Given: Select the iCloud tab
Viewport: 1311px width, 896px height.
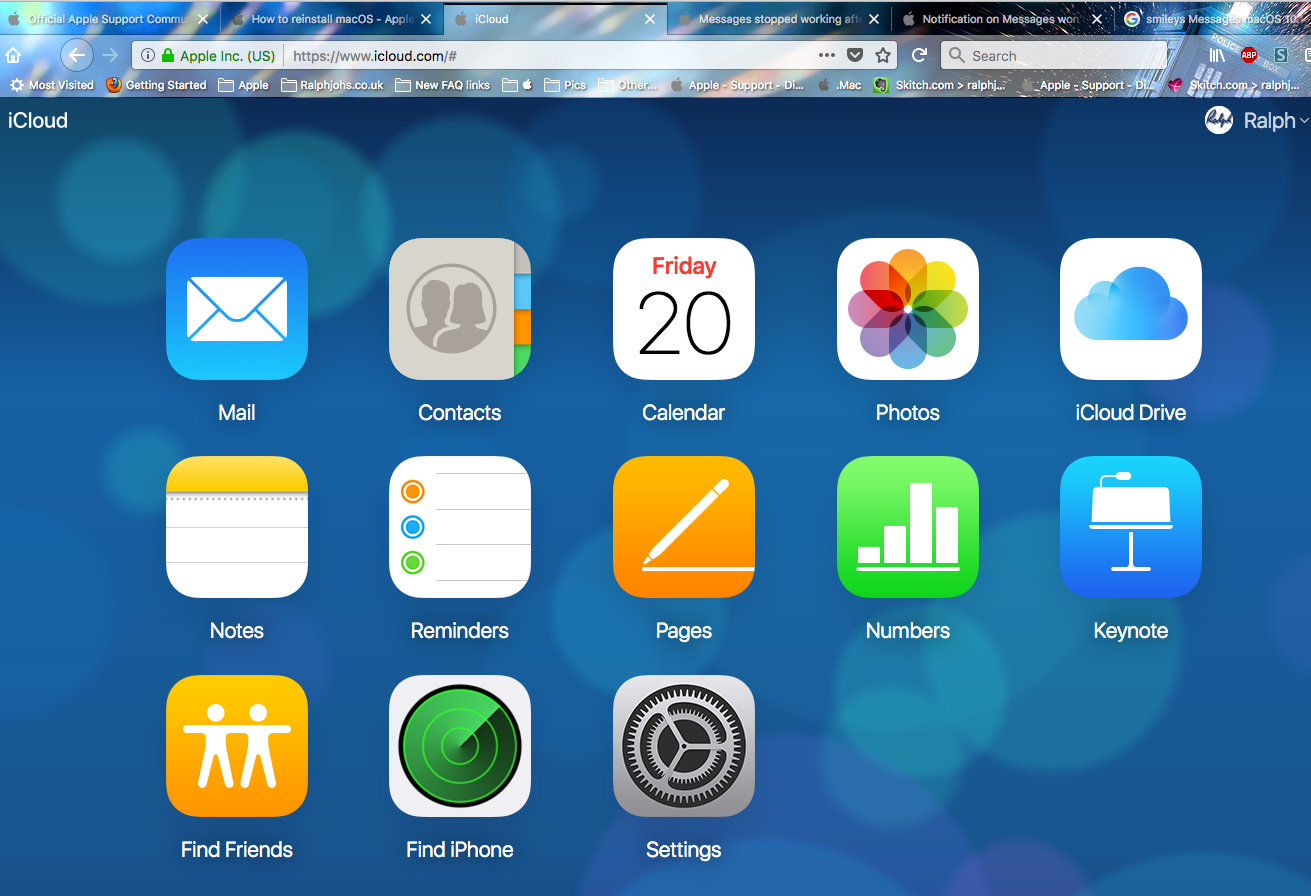Looking at the screenshot, I should tap(556, 19).
